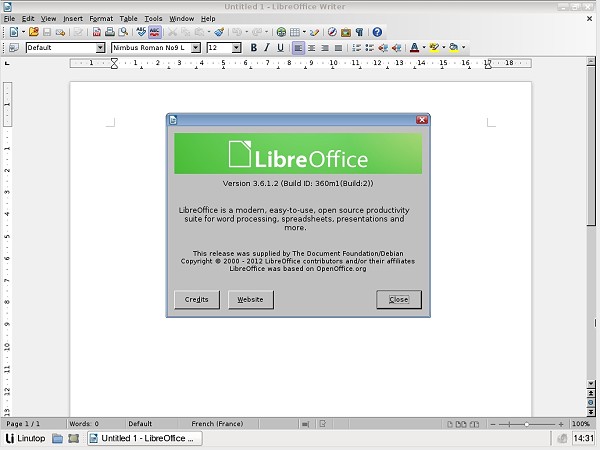Toggle Underline formatting

(x=280, y=47)
